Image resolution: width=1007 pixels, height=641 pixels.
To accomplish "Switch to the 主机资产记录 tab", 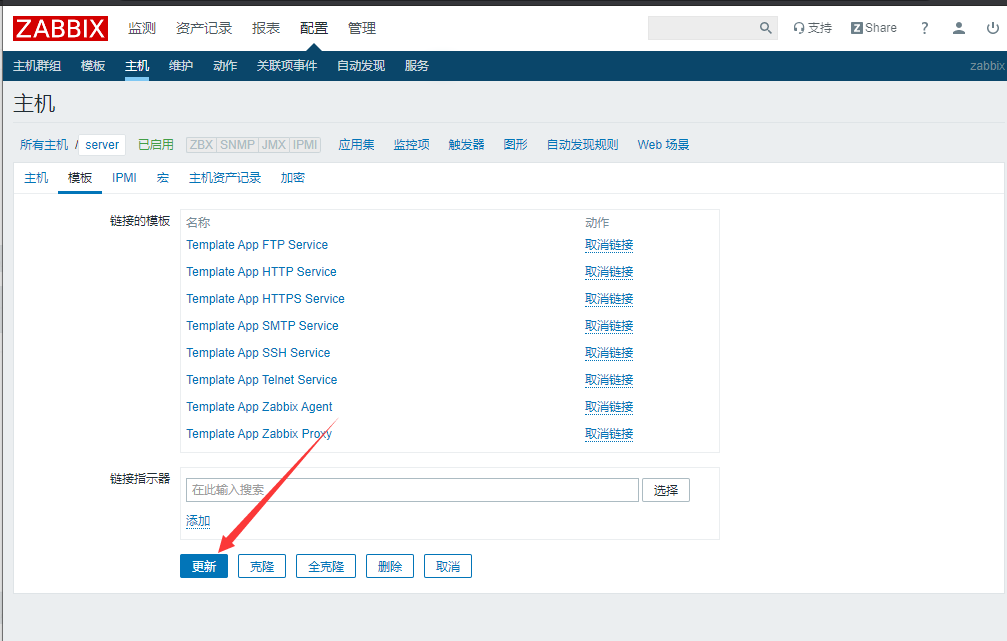I will (x=225, y=178).
